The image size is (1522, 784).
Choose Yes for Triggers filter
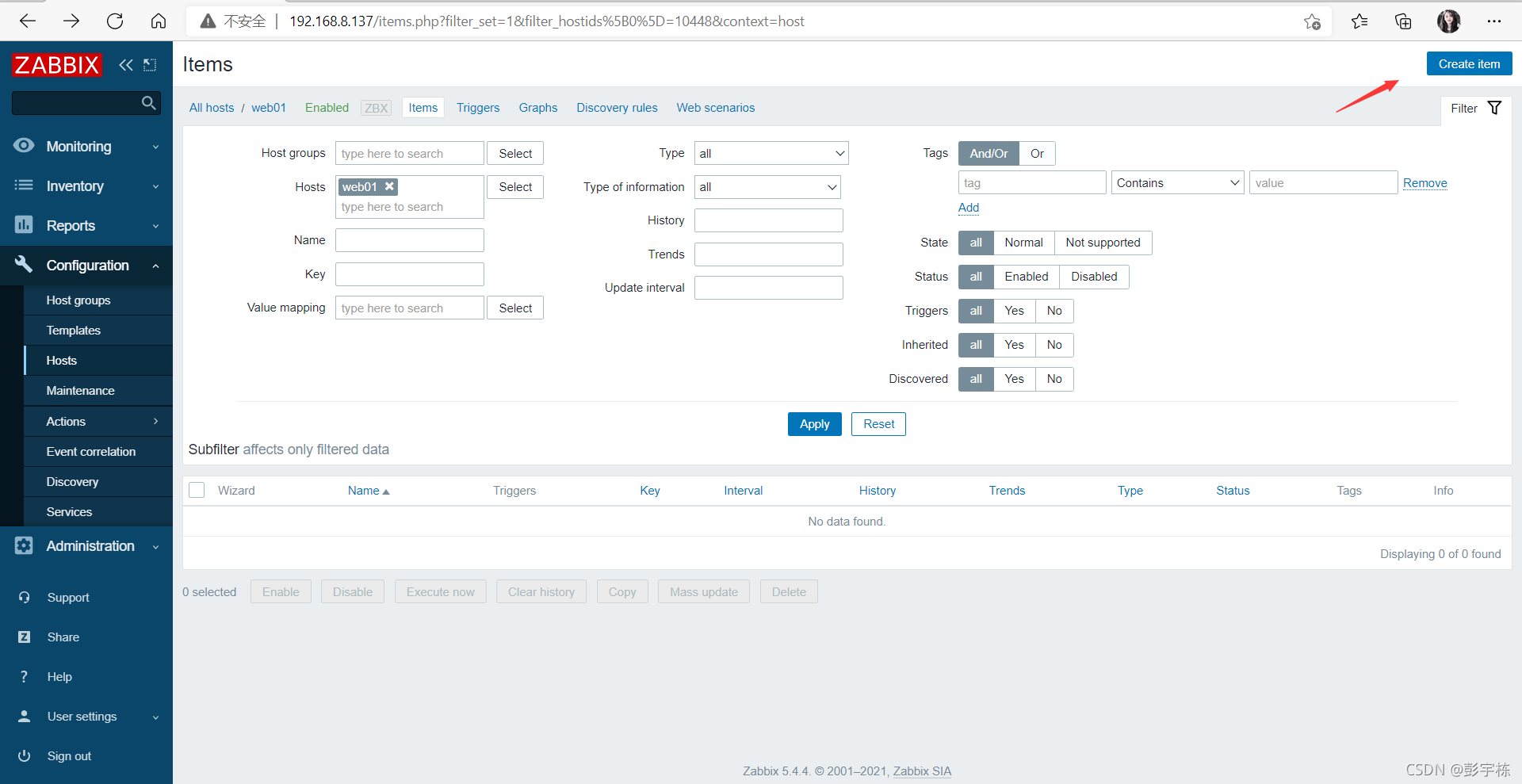1014,311
